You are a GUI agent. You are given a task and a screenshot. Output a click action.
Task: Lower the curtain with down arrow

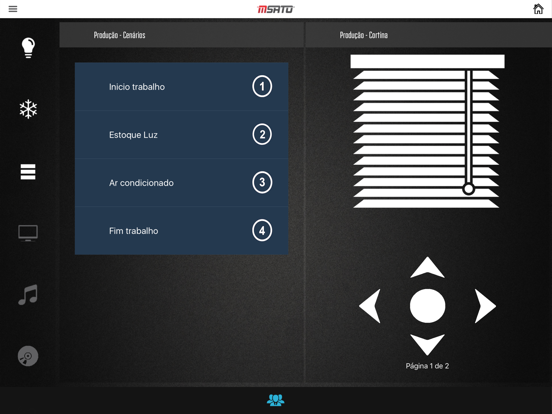click(x=427, y=344)
